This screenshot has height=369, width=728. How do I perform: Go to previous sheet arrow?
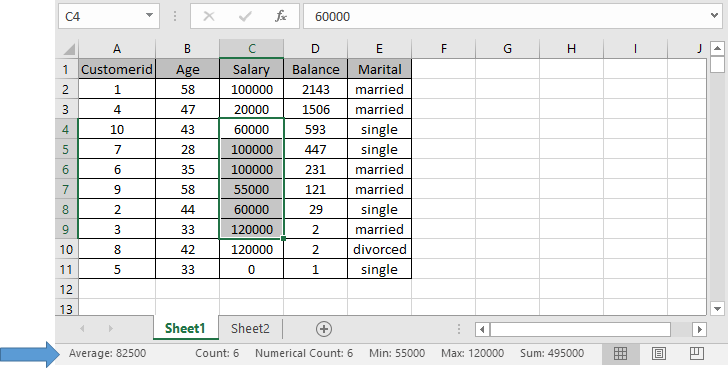[82, 329]
